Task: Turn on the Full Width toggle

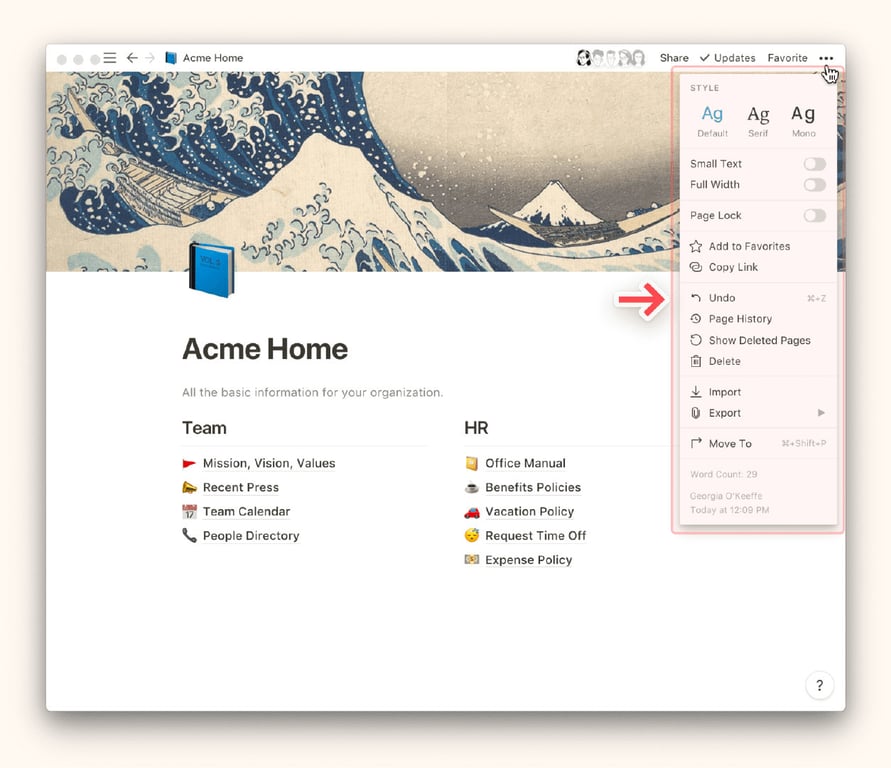Action: pos(814,185)
